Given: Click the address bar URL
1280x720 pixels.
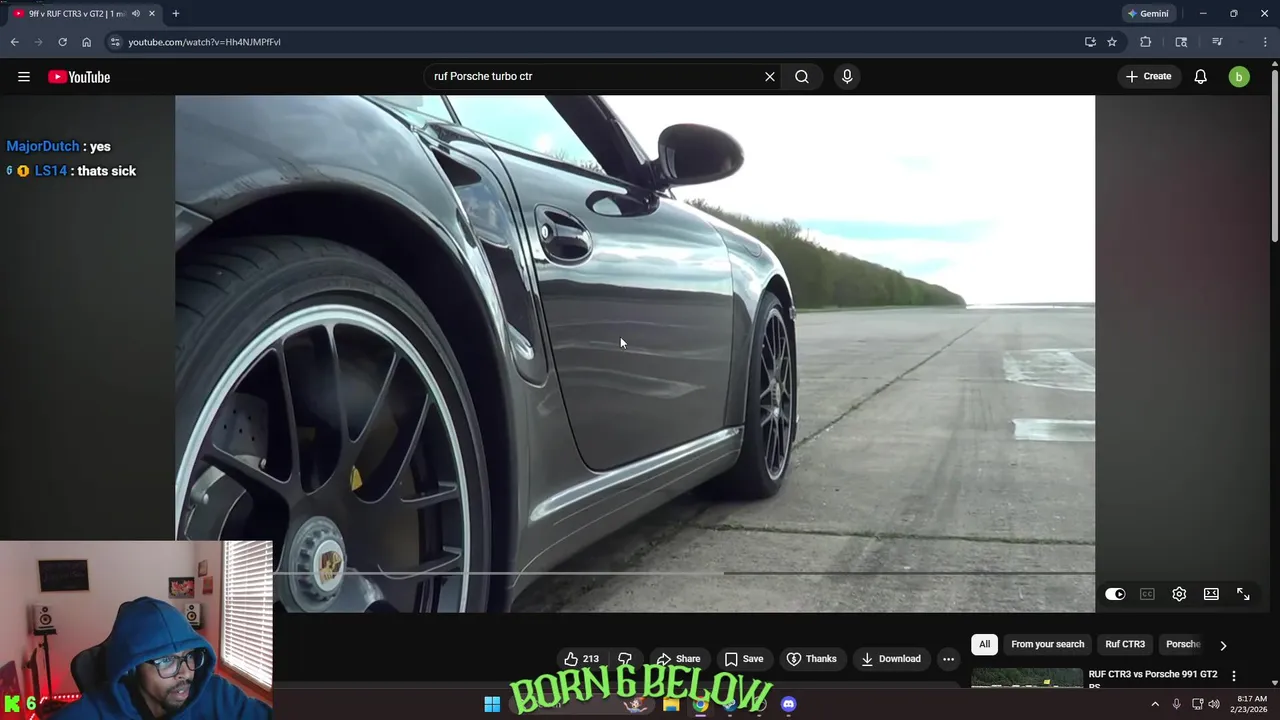Looking at the screenshot, I should point(204,42).
